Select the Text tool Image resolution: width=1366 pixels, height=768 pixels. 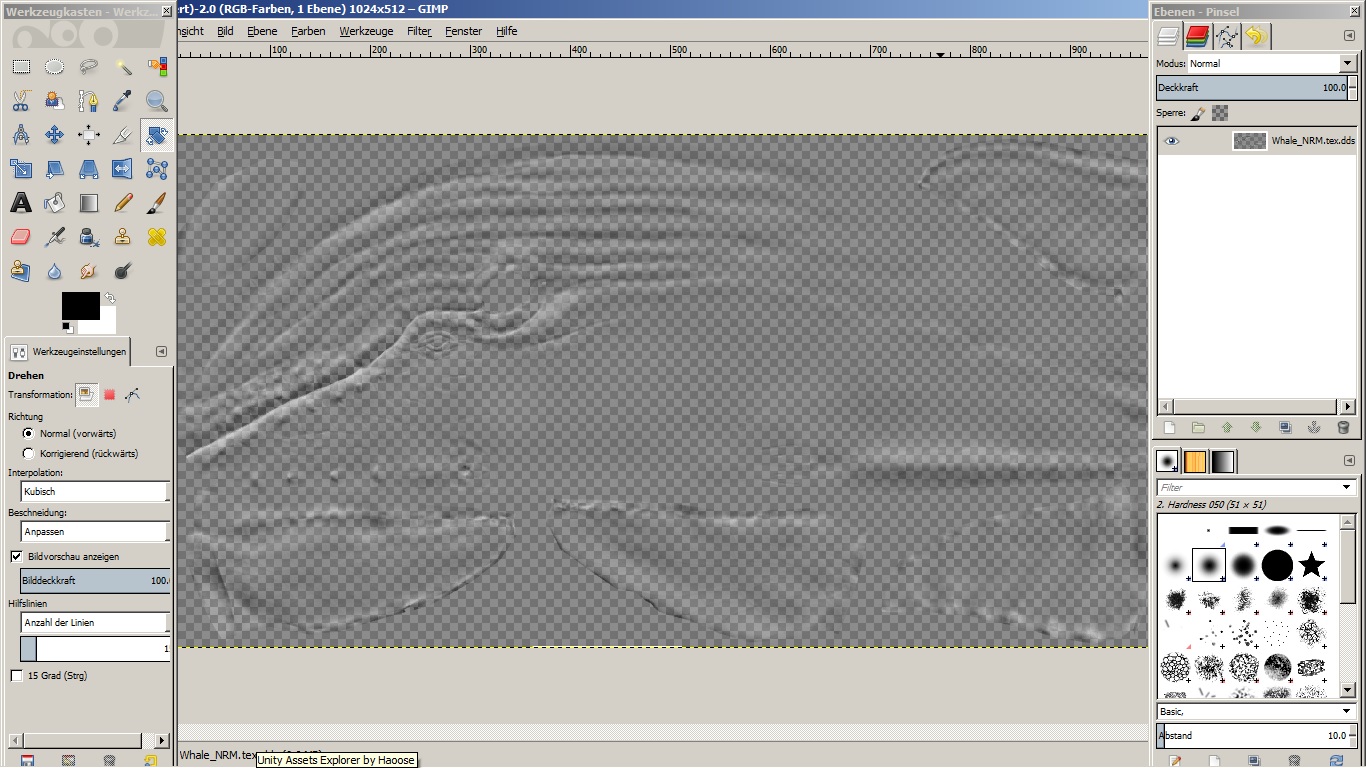[21, 203]
